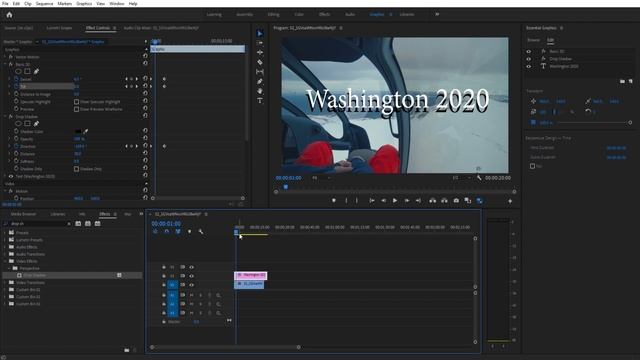
Task: Select the Track Select Forward tool
Action: tap(260, 43)
